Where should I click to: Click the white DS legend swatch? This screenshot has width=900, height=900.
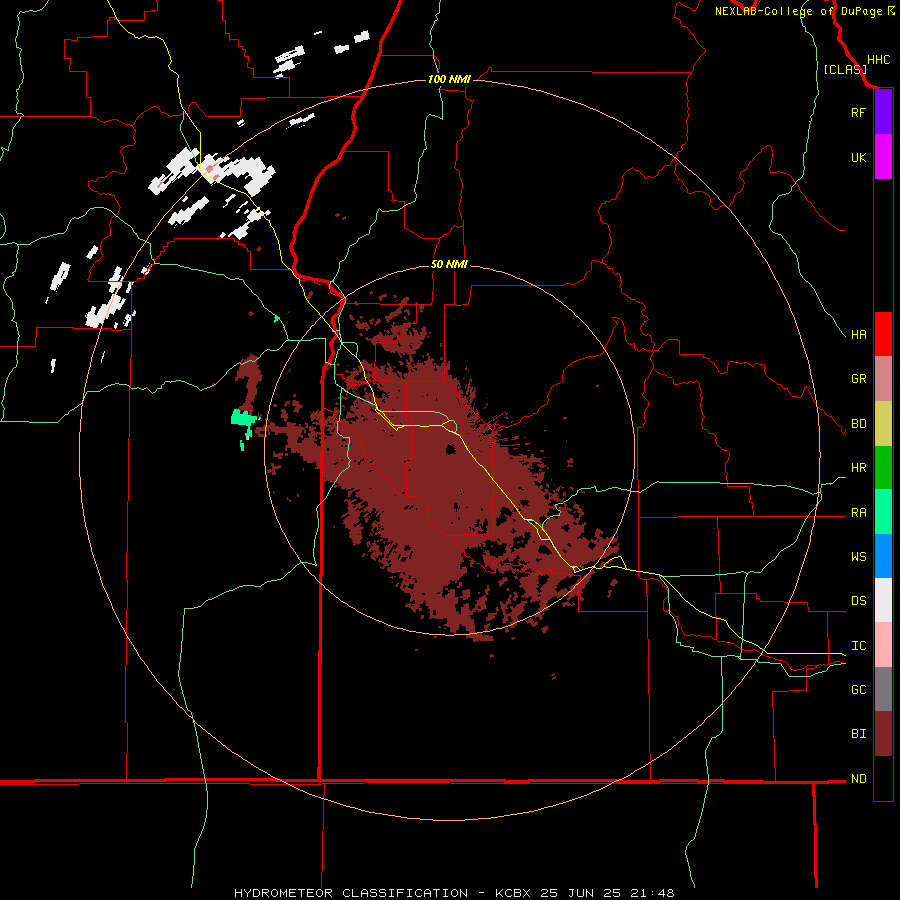click(x=883, y=600)
